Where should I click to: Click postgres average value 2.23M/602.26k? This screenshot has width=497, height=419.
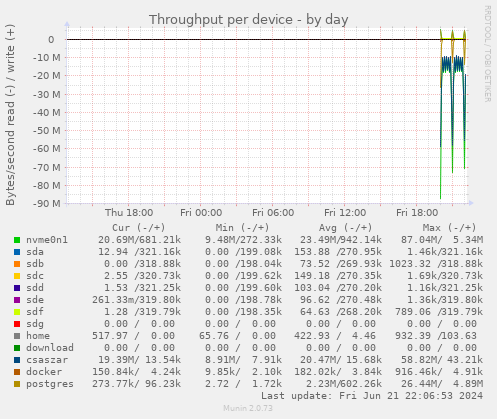pos(344,384)
